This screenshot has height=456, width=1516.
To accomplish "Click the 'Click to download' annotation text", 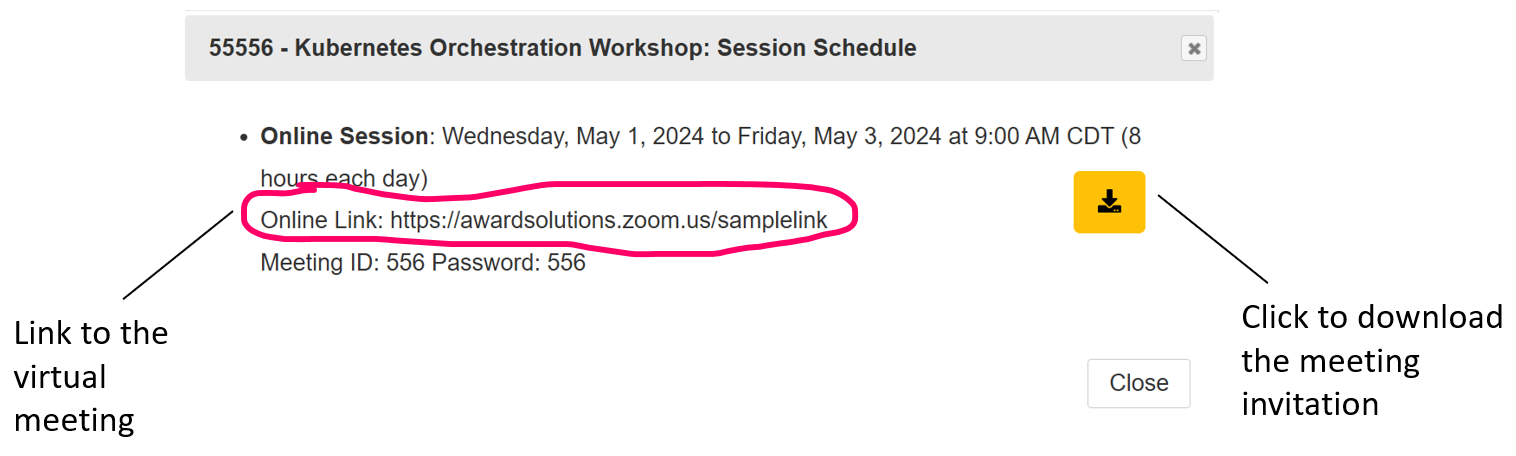I will click(x=1371, y=318).
